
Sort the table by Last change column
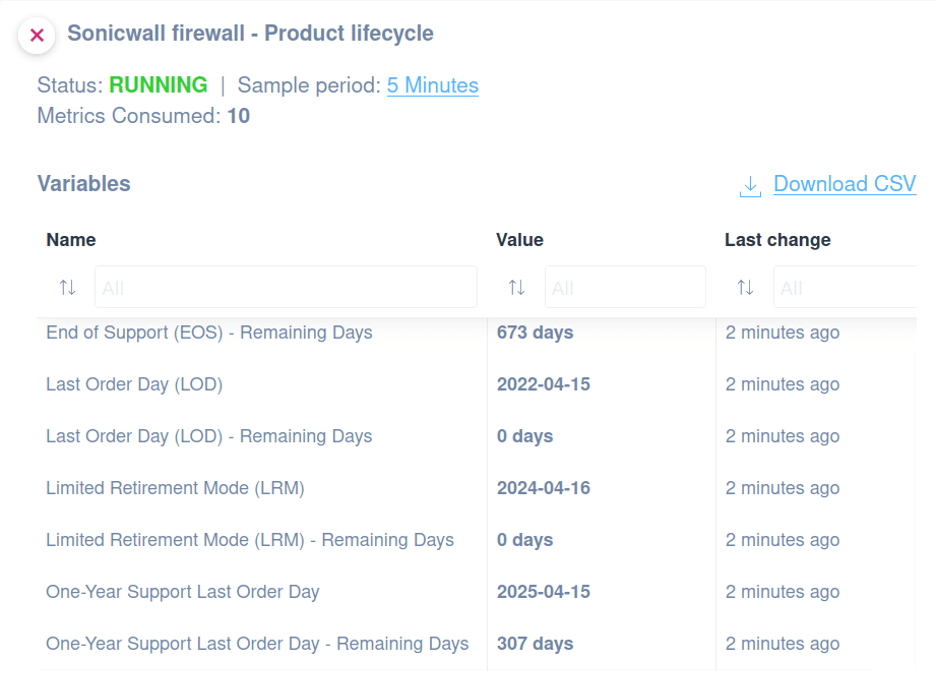(x=746, y=288)
